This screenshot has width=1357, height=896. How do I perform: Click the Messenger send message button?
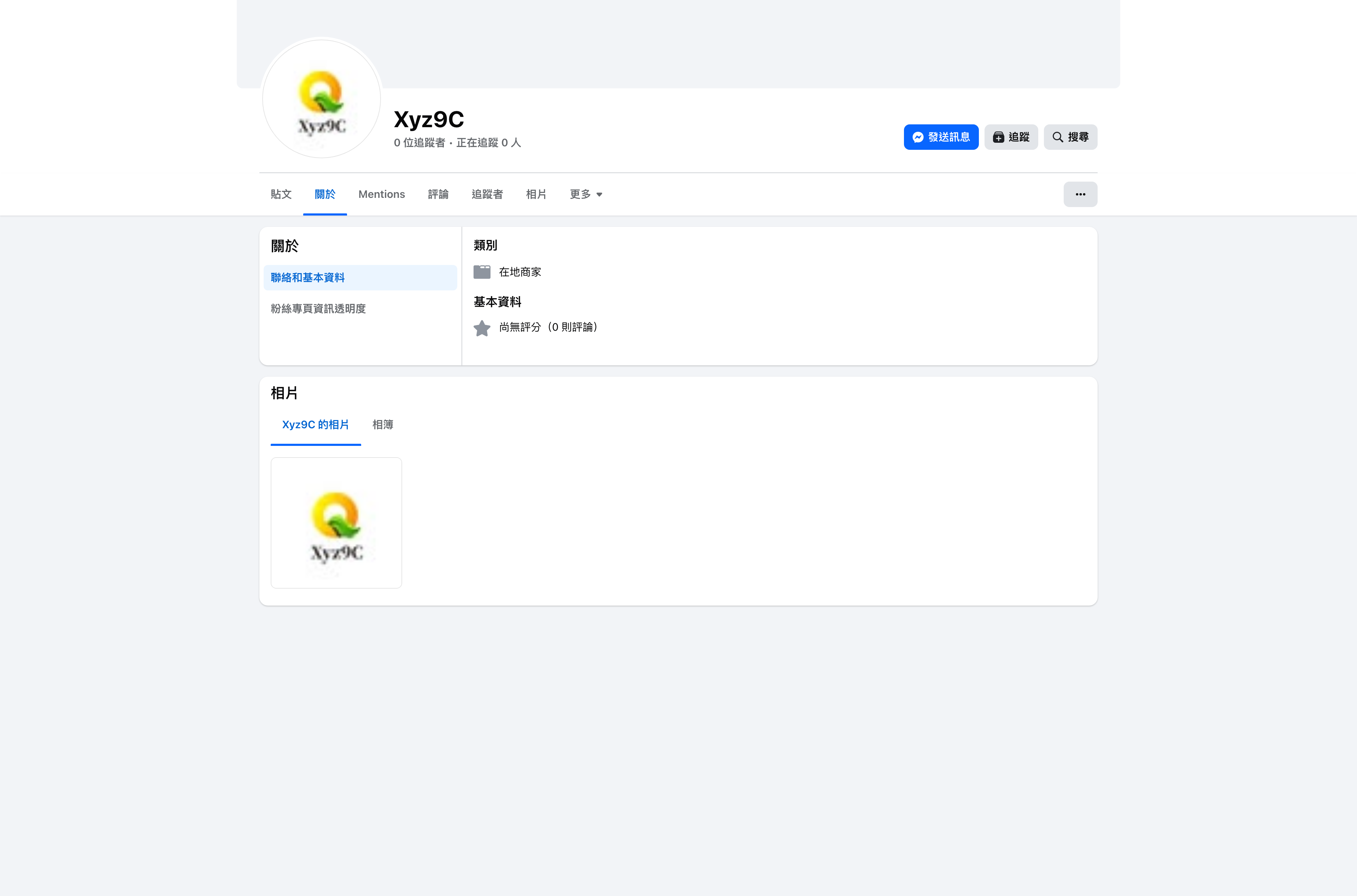[940, 137]
